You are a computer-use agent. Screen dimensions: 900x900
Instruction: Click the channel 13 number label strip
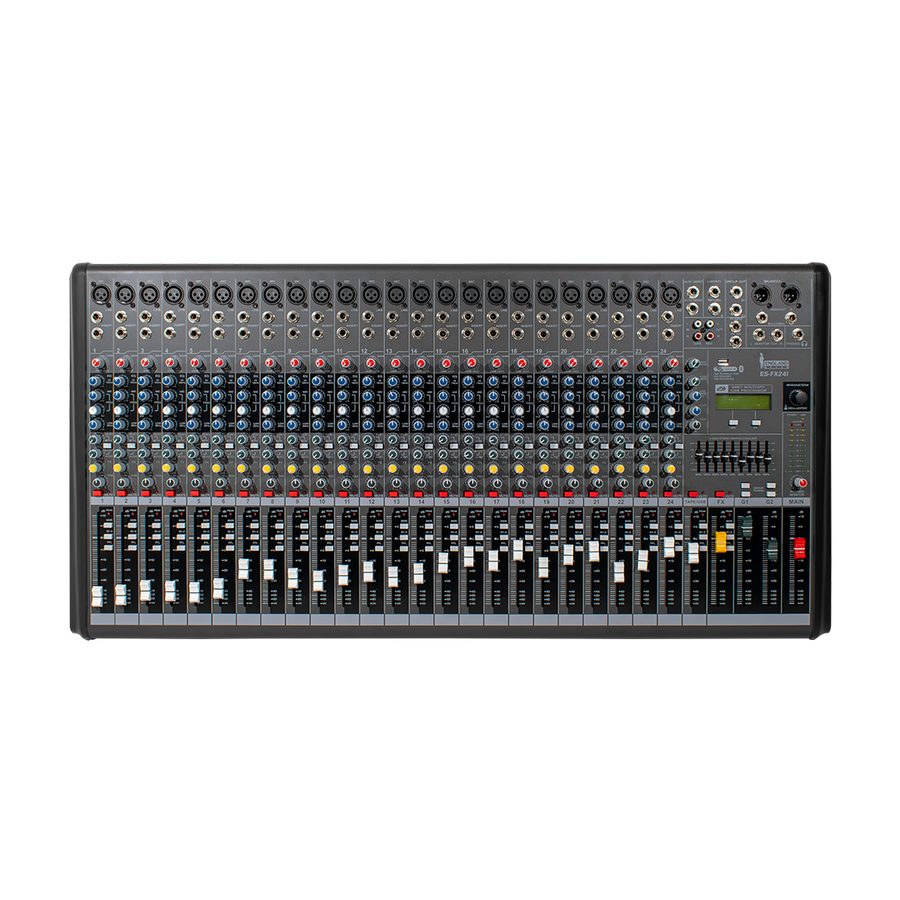(x=396, y=502)
